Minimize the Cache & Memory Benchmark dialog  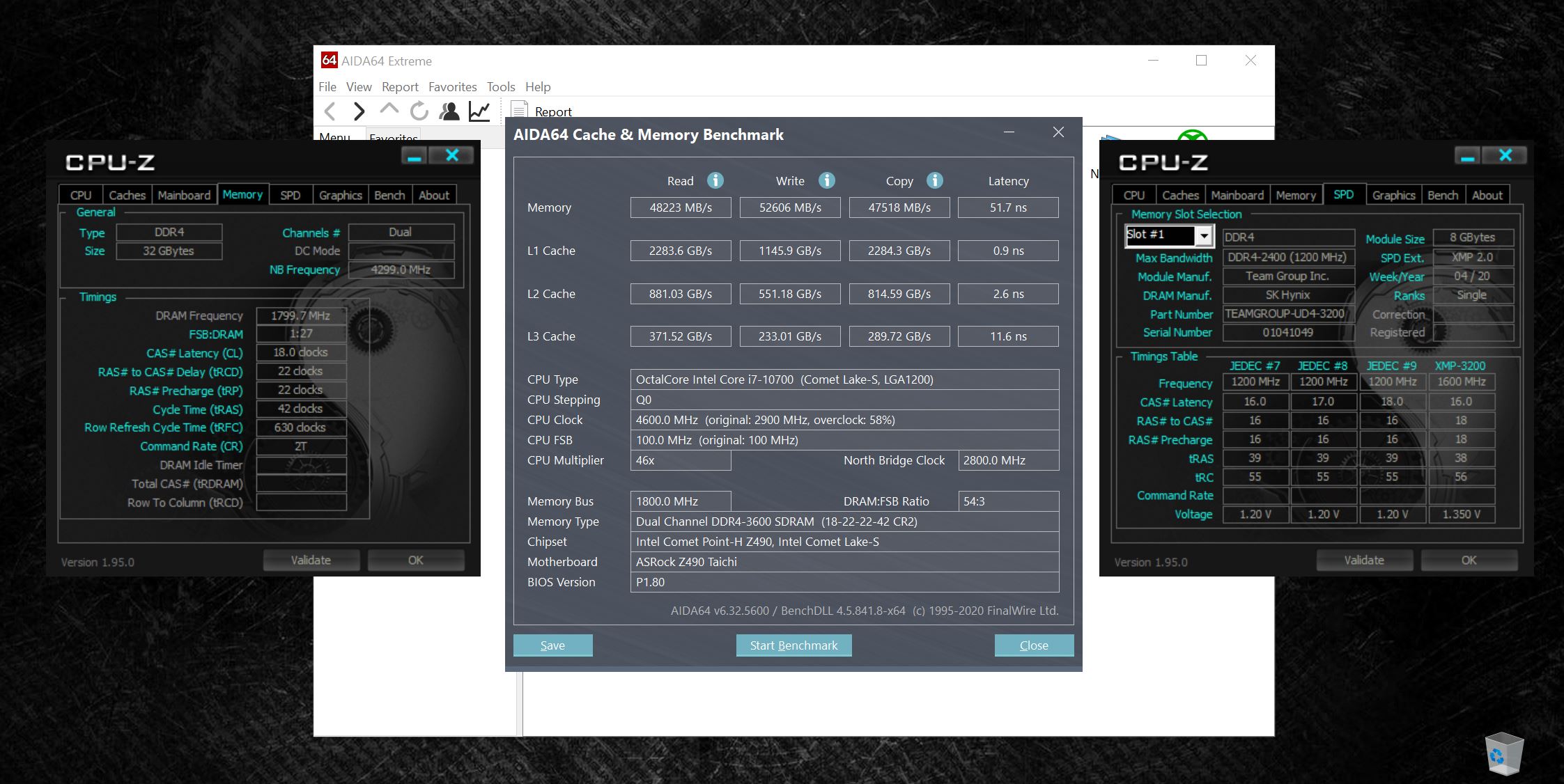(1009, 132)
